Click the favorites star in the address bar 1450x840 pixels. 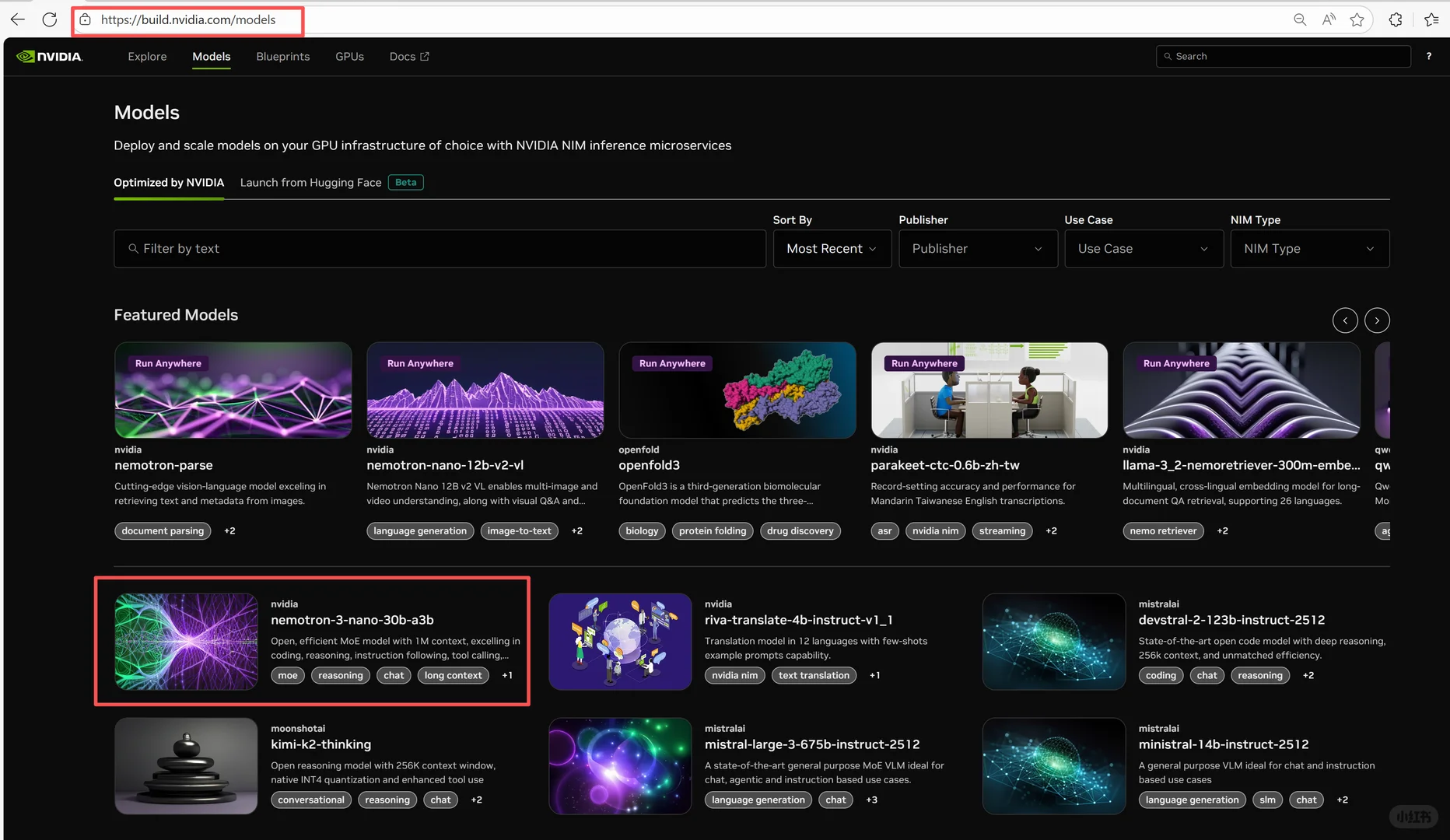pyautogui.click(x=1358, y=19)
